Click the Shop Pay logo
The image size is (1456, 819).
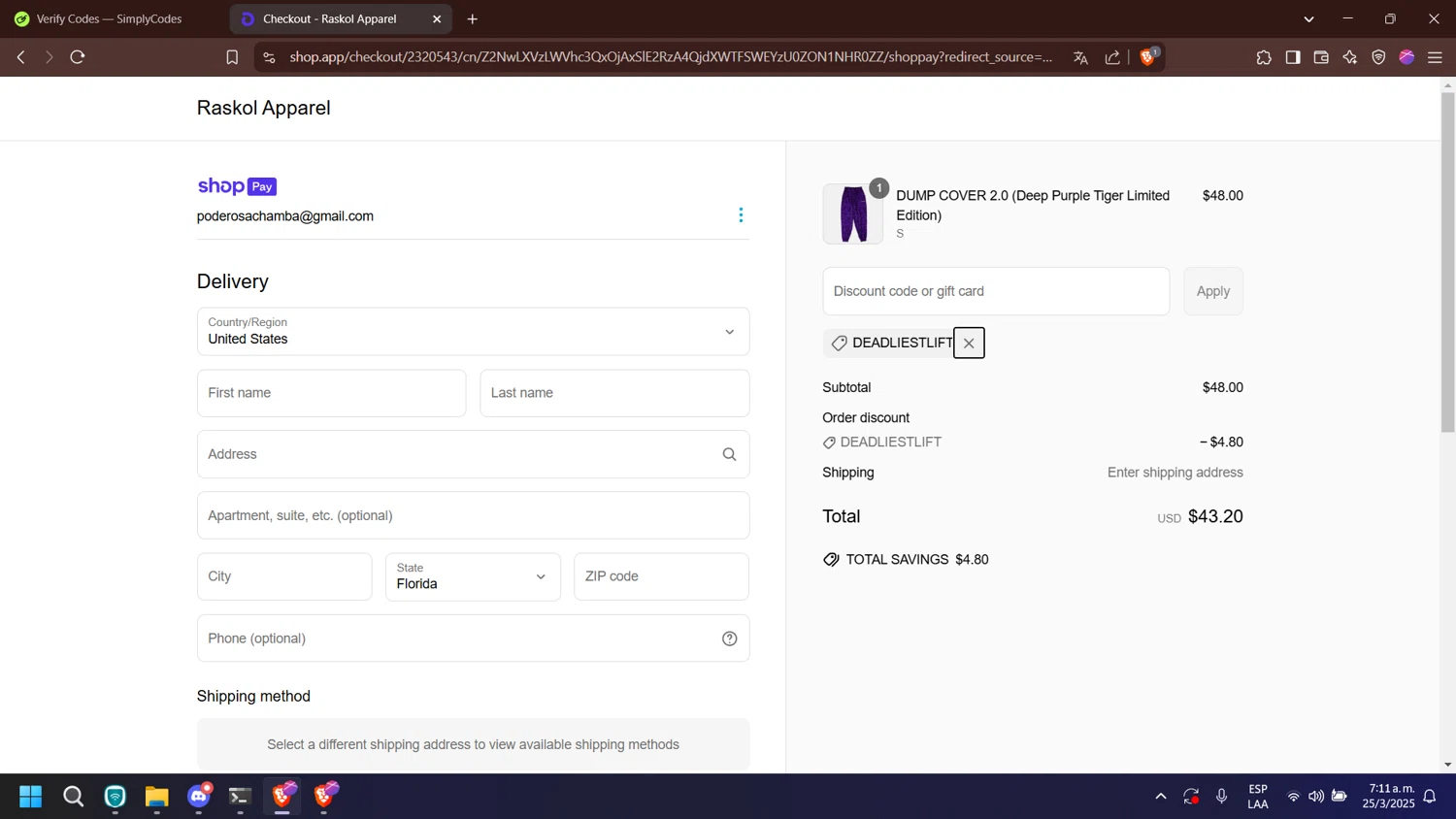coord(237,186)
